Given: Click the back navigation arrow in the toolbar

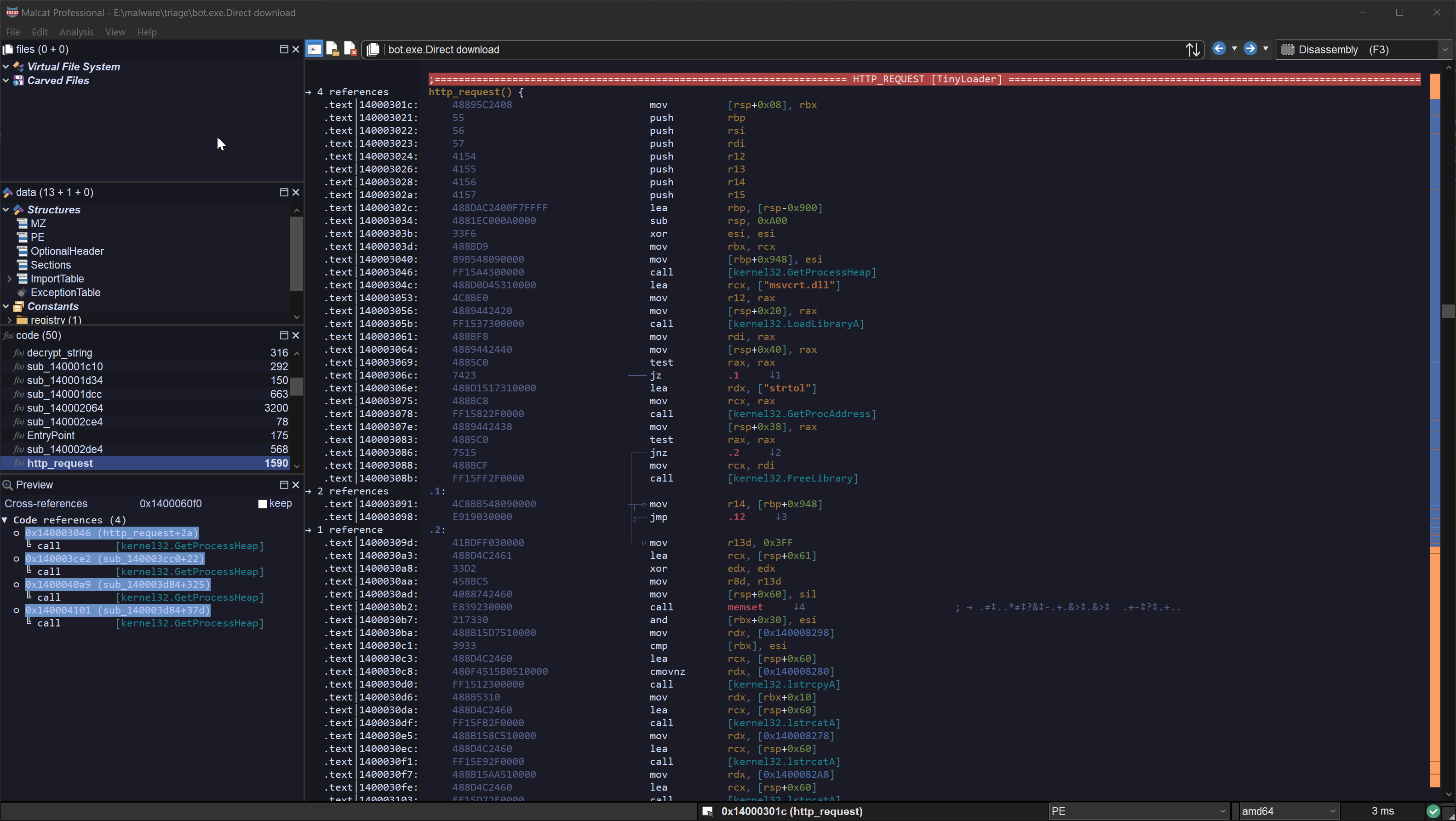Looking at the screenshot, I should pyautogui.click(x=1219, y=49).
